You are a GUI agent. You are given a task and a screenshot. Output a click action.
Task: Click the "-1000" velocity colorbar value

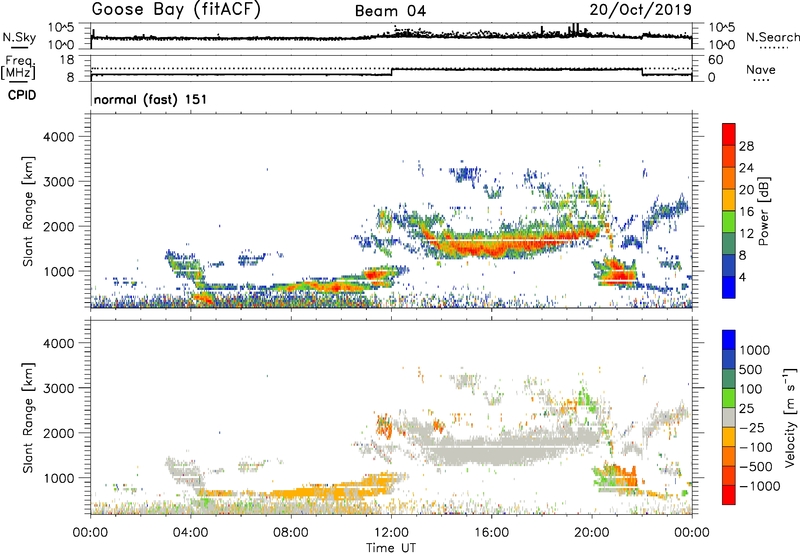759,486
